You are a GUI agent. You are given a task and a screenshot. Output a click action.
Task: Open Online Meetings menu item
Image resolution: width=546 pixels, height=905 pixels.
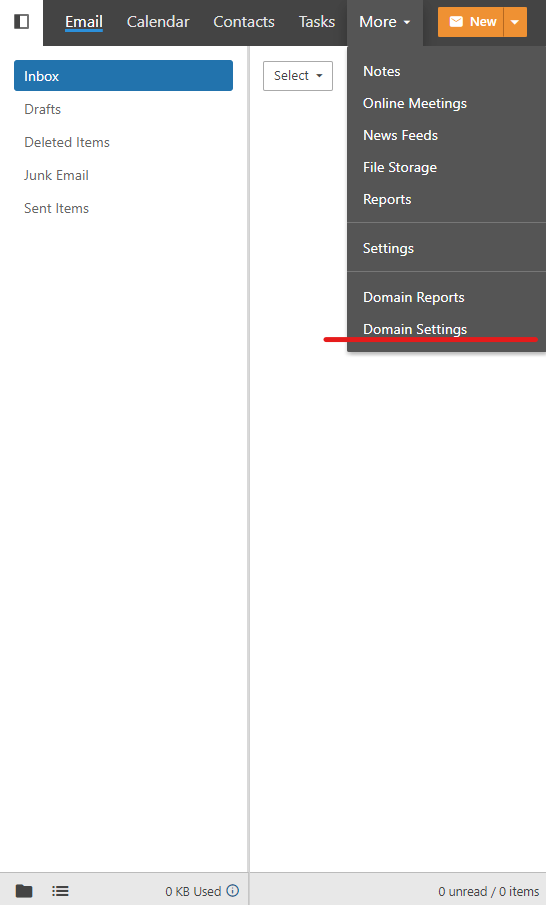[415, 103]
